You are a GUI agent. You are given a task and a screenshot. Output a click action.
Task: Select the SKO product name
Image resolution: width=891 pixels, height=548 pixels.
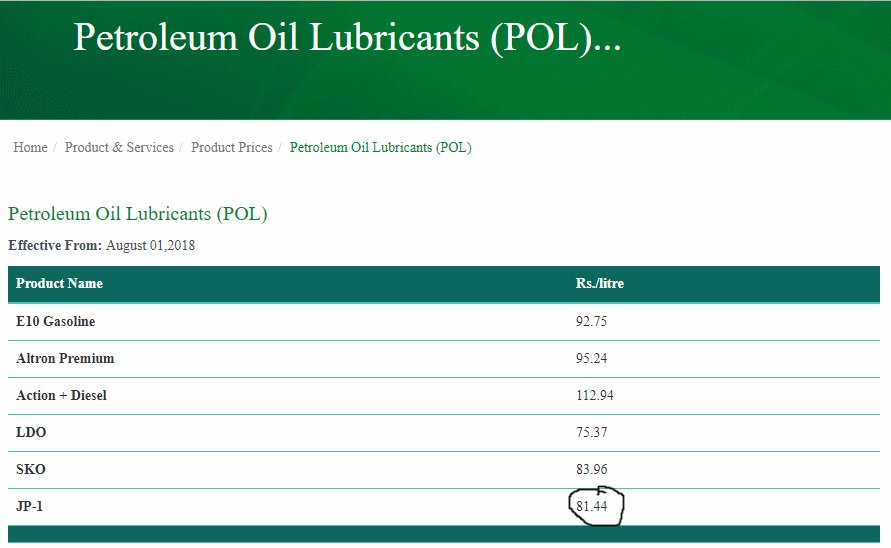[30, 469]
